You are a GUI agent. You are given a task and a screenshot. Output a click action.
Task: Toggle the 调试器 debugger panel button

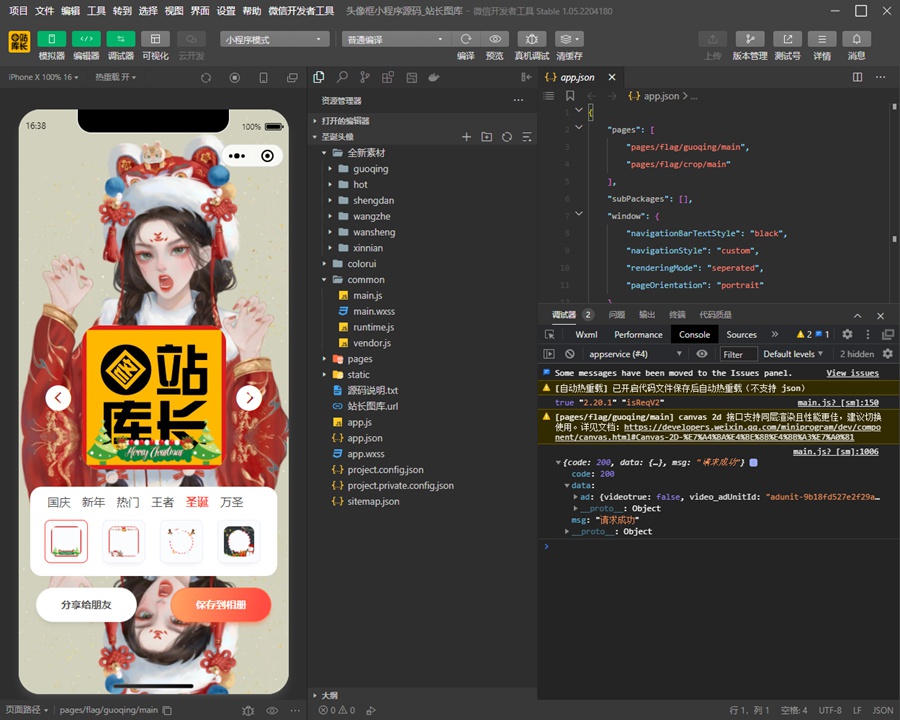click(120, 39)
